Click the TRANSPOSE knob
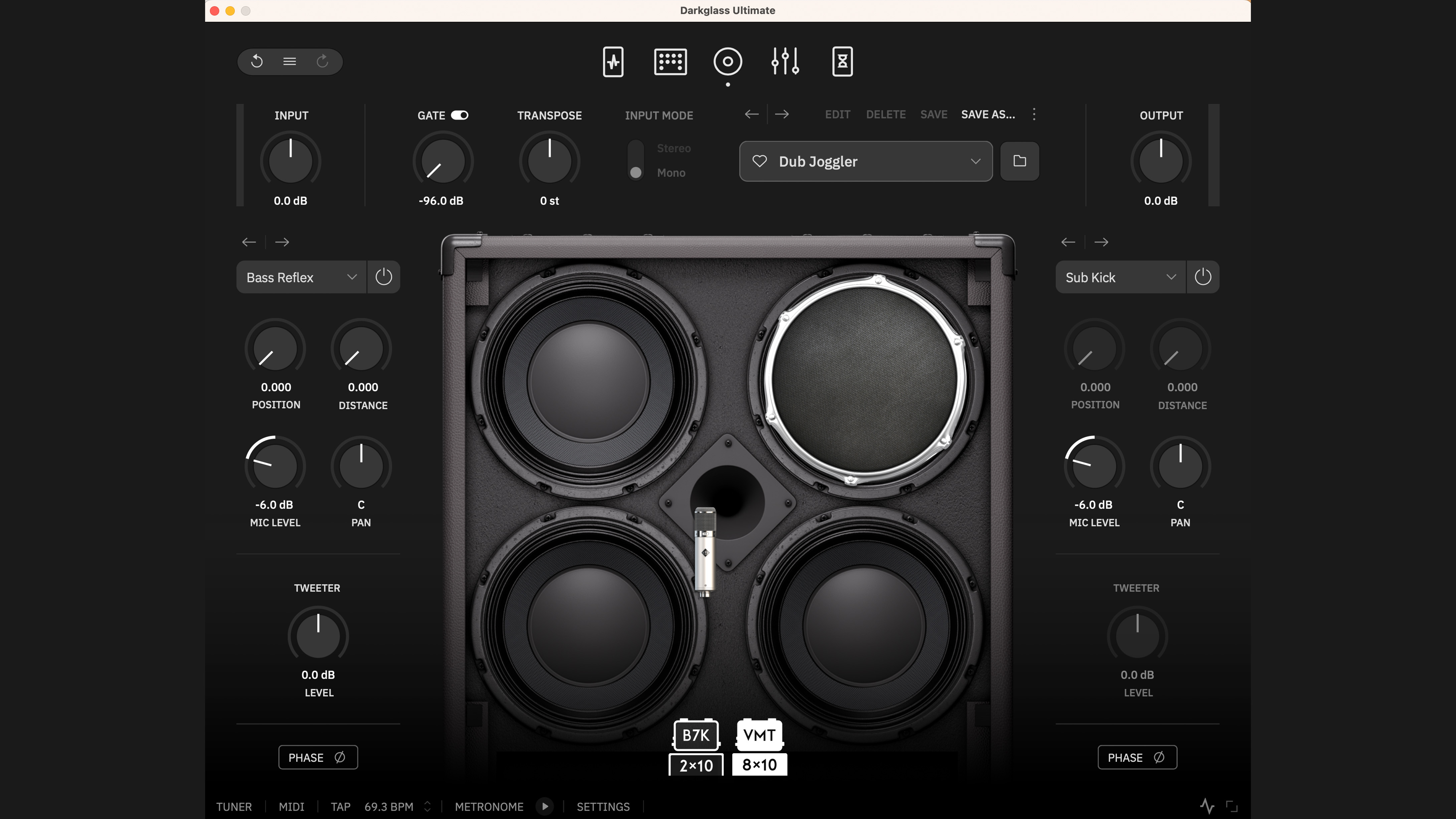Screen dimensions: 1456x819 (x=549, y=161)
